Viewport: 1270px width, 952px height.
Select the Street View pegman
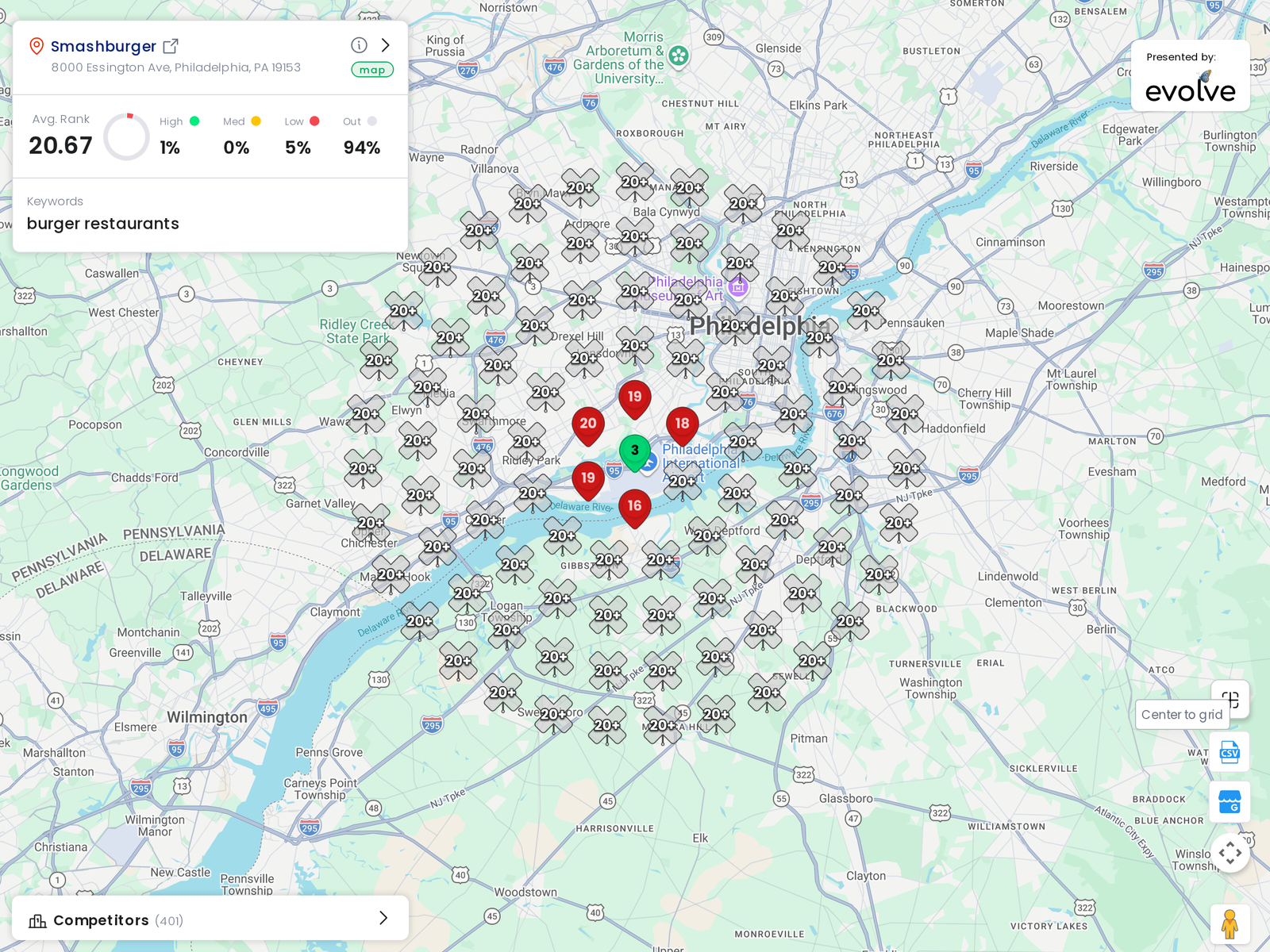tap(1230, 924)
